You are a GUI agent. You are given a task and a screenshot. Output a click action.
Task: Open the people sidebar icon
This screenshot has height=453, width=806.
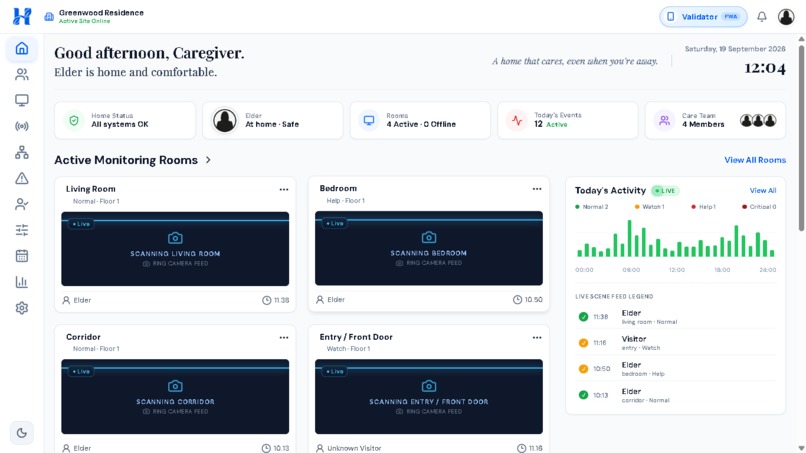22,75
